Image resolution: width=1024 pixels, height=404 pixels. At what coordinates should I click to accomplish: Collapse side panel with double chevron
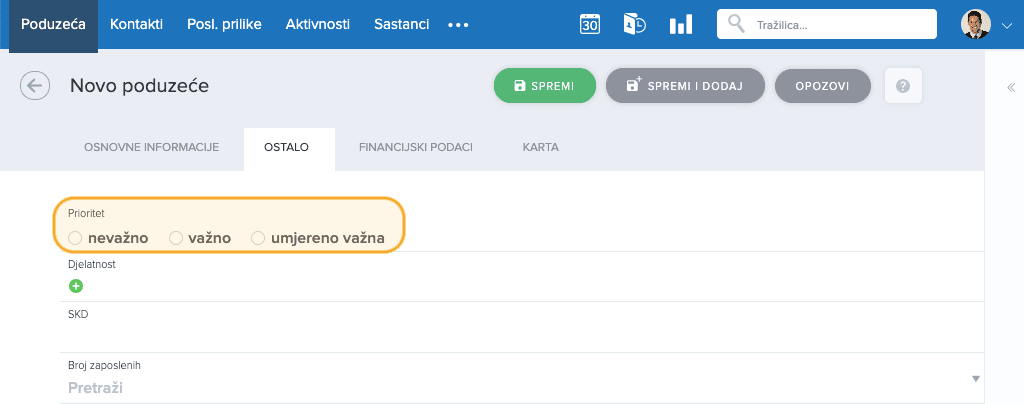pos(1011,87)
